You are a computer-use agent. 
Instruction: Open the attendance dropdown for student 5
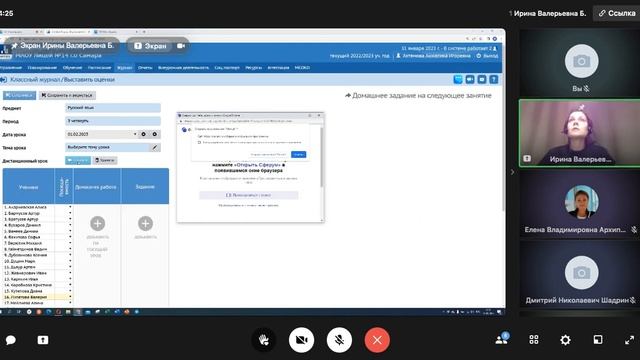tap(70, 231)
